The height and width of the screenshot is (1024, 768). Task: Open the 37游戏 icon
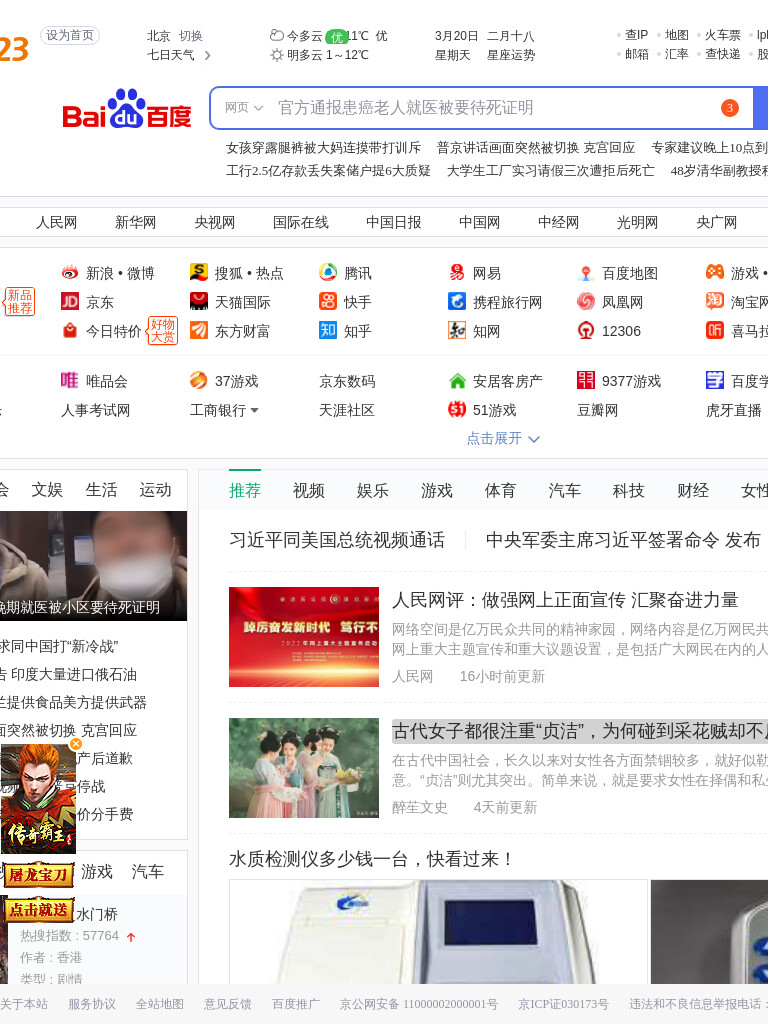coord(199,380)
